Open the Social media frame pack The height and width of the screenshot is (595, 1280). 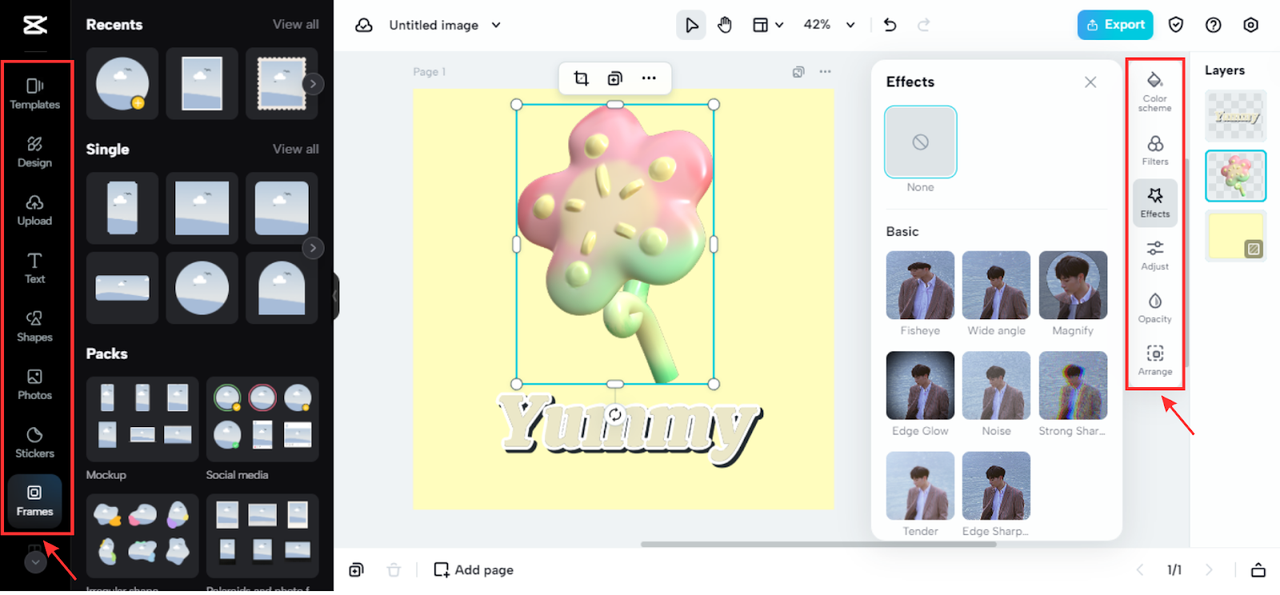point(262,421)
